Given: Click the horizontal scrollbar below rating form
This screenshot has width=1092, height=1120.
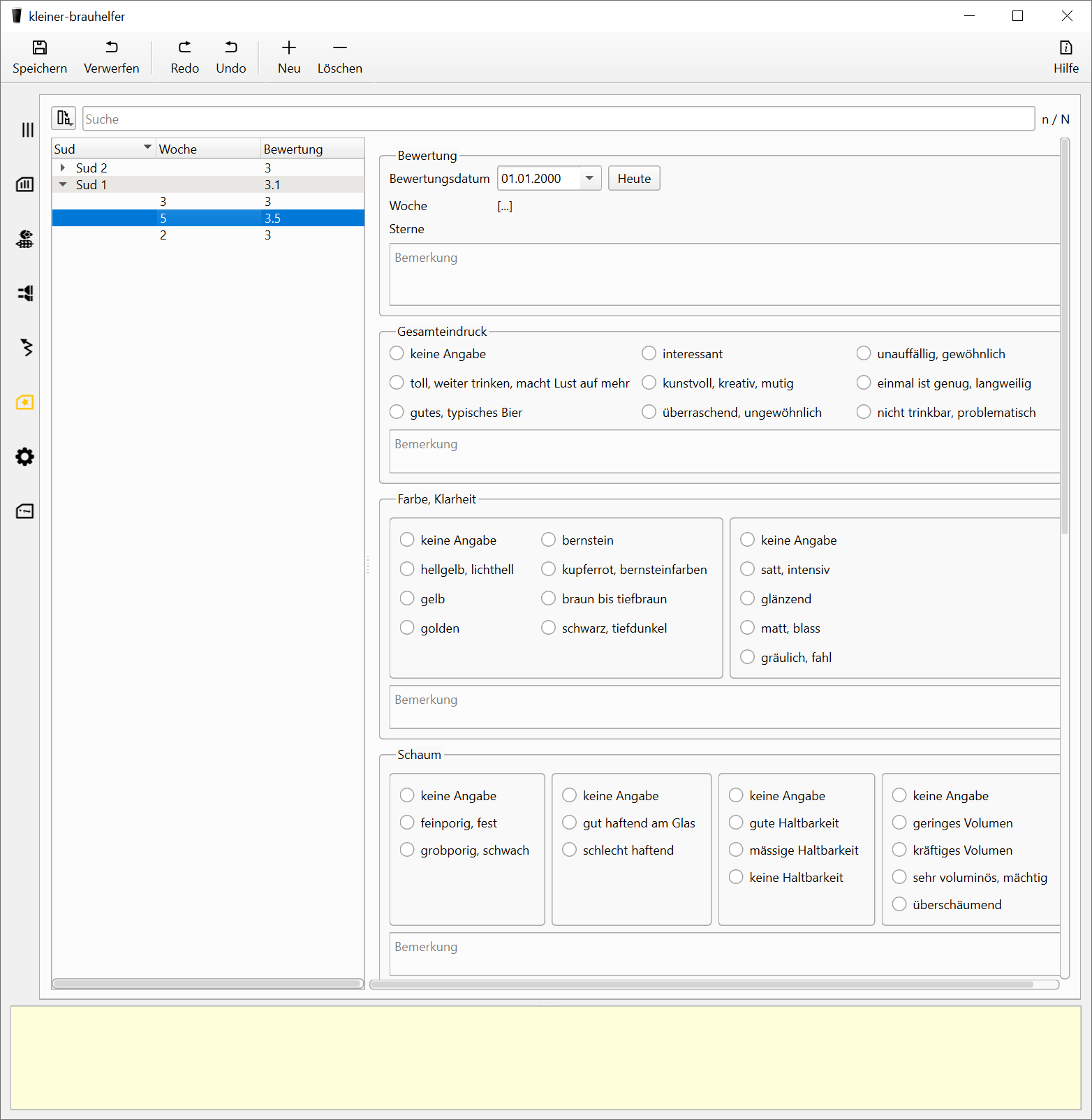Looking at the screenshot, I should (x=701, y=985).
